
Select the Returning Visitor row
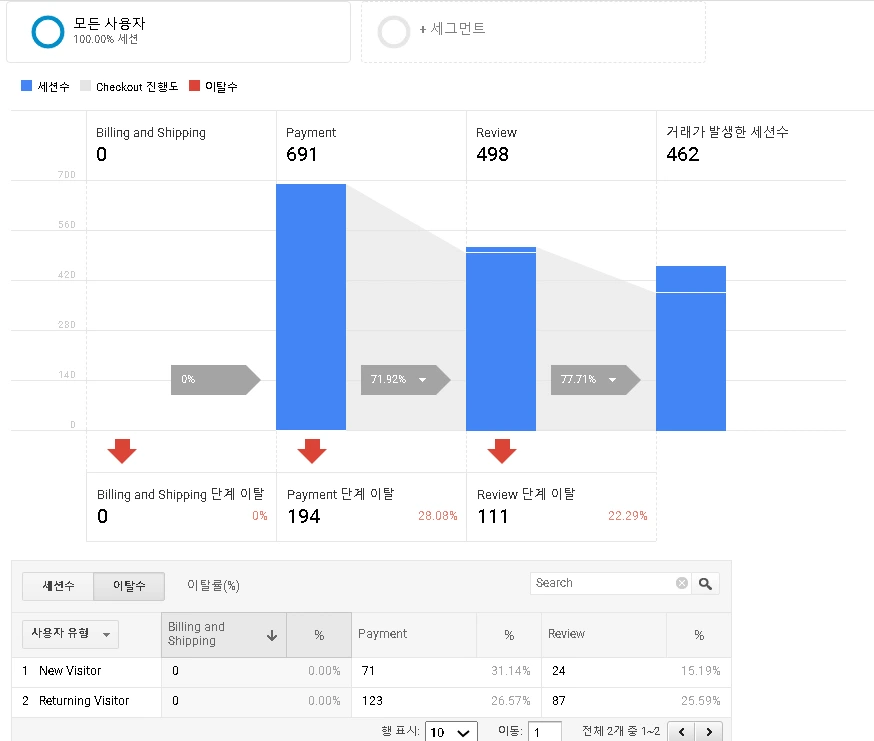(371, 701)
